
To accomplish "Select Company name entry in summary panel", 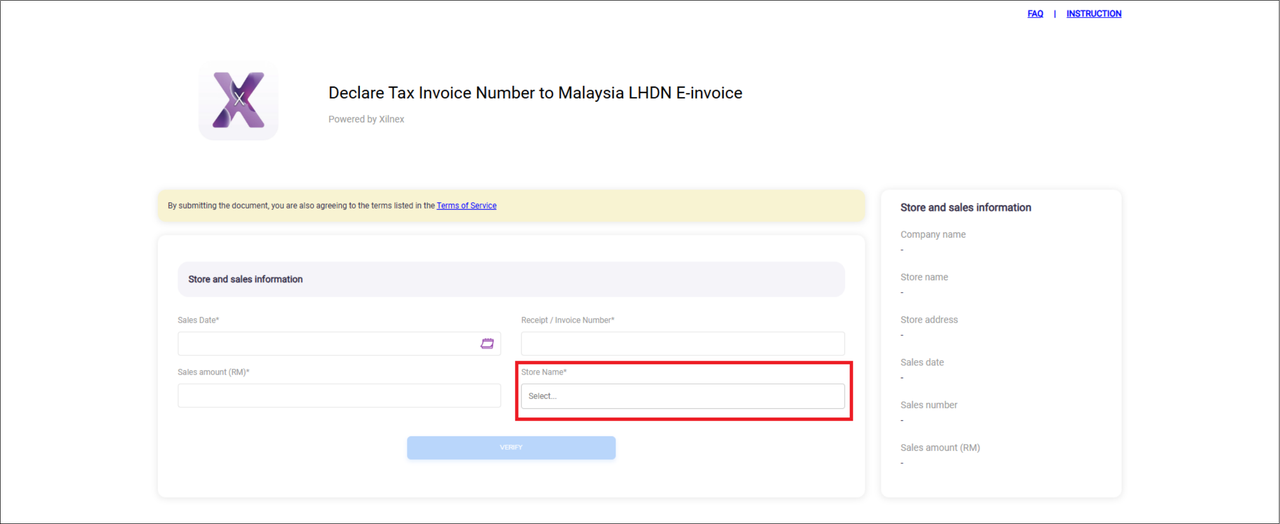I will (933, 235).
